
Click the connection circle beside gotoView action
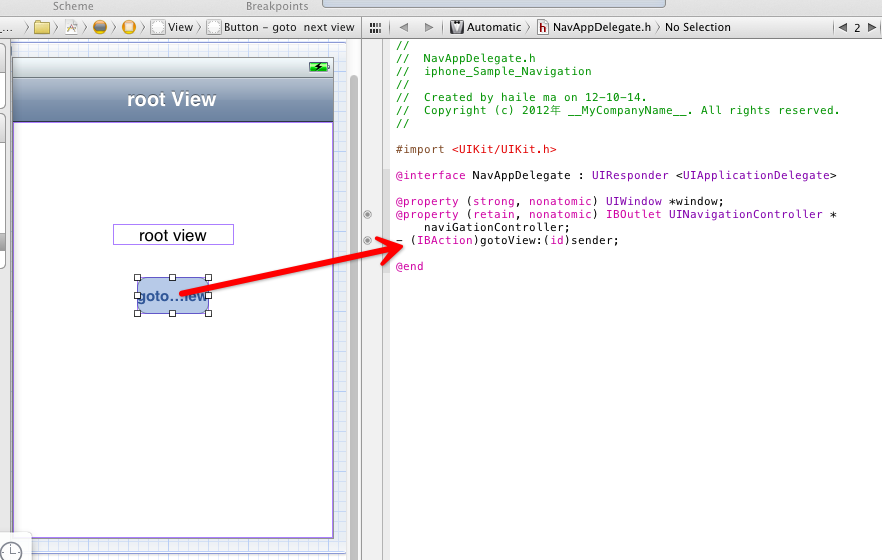pyautogui.click(x=367, y=240)
